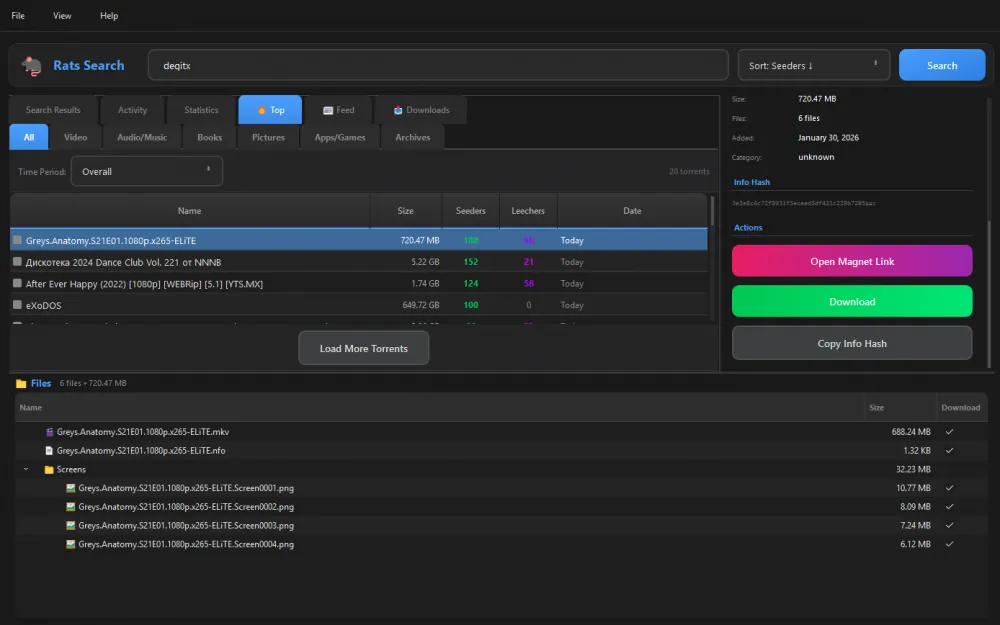
Task: Uncheck download for Screen0004.png
Action: point(949,545)
